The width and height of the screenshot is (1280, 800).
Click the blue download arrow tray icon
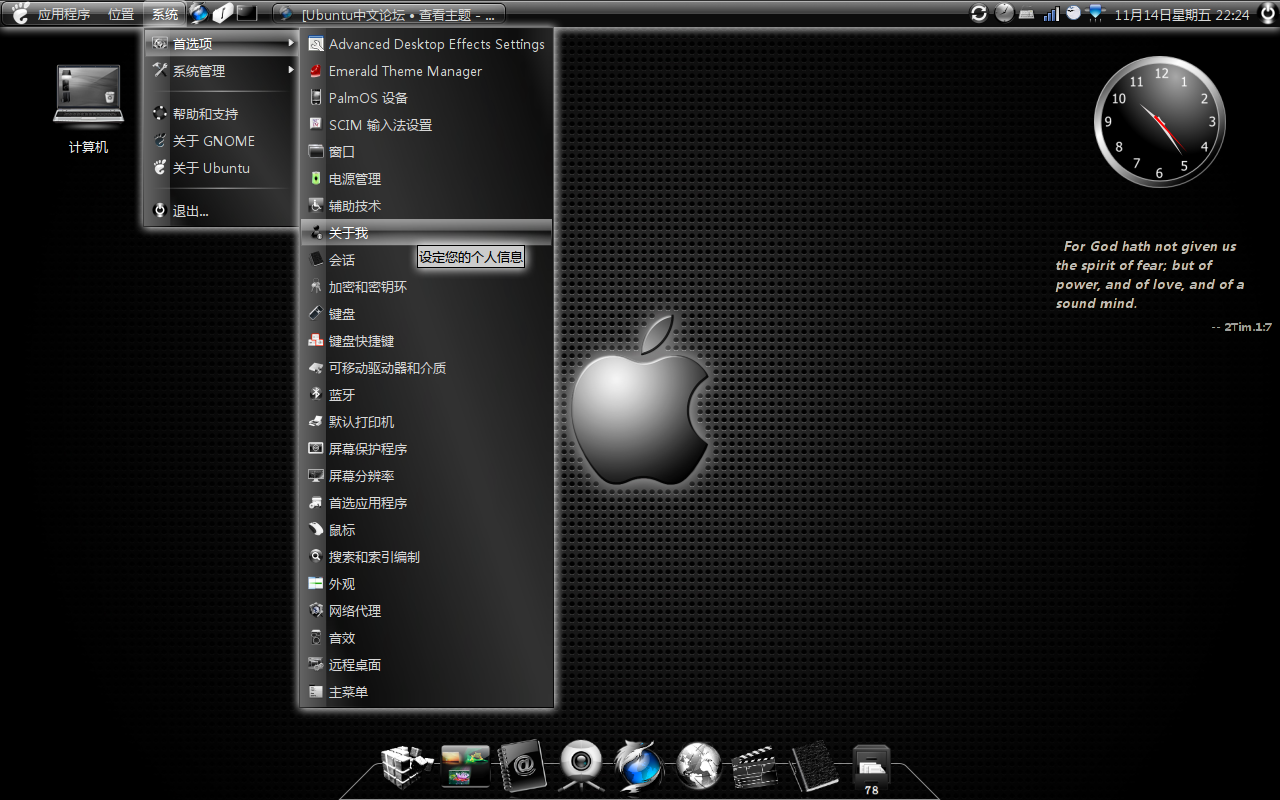click(1096, 14)
